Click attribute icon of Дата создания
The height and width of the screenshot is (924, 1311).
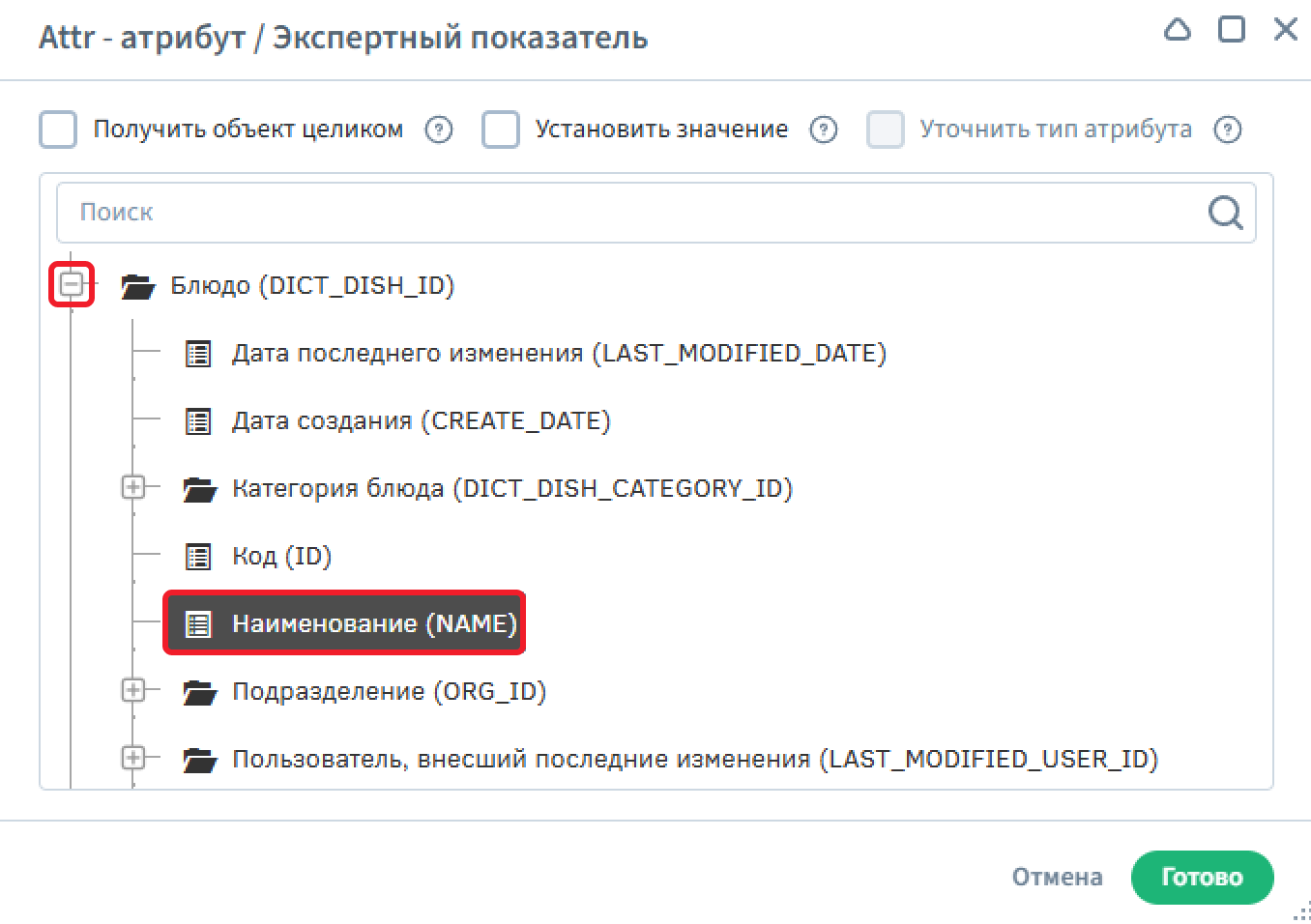[x=198, y=421]
